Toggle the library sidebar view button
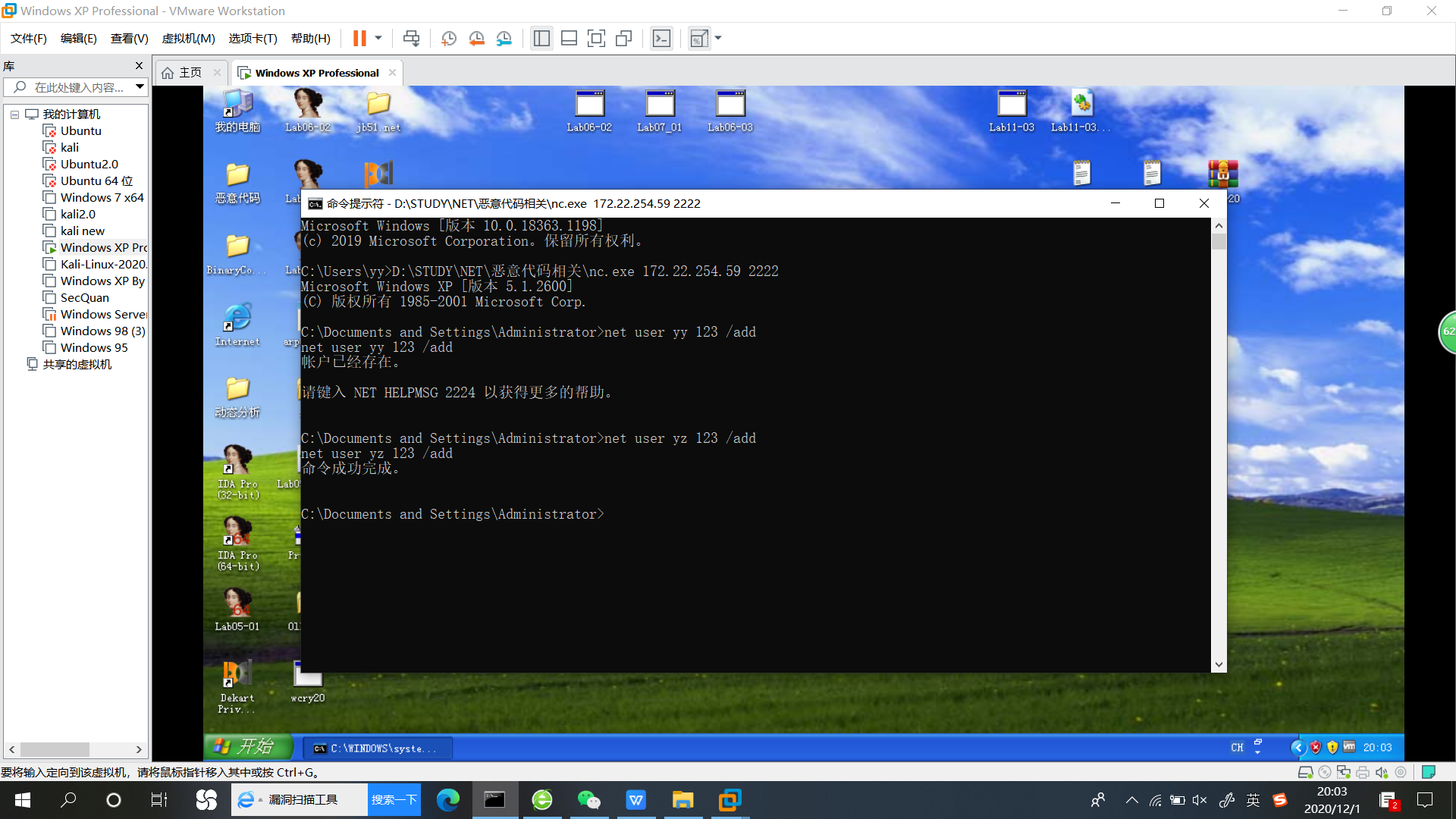 pyautogui.click(x=541, y=39)
